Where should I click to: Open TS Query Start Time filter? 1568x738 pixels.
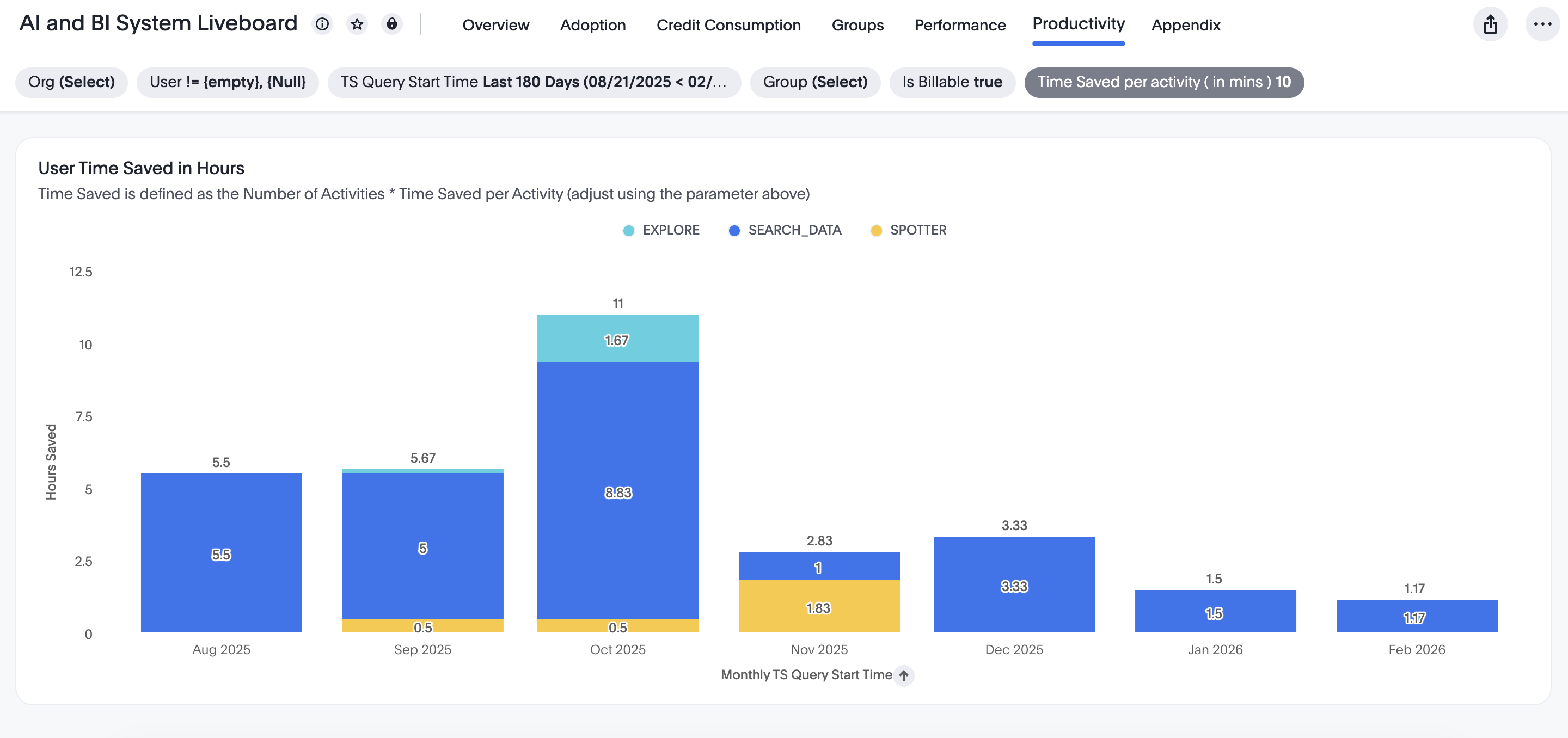534,82
